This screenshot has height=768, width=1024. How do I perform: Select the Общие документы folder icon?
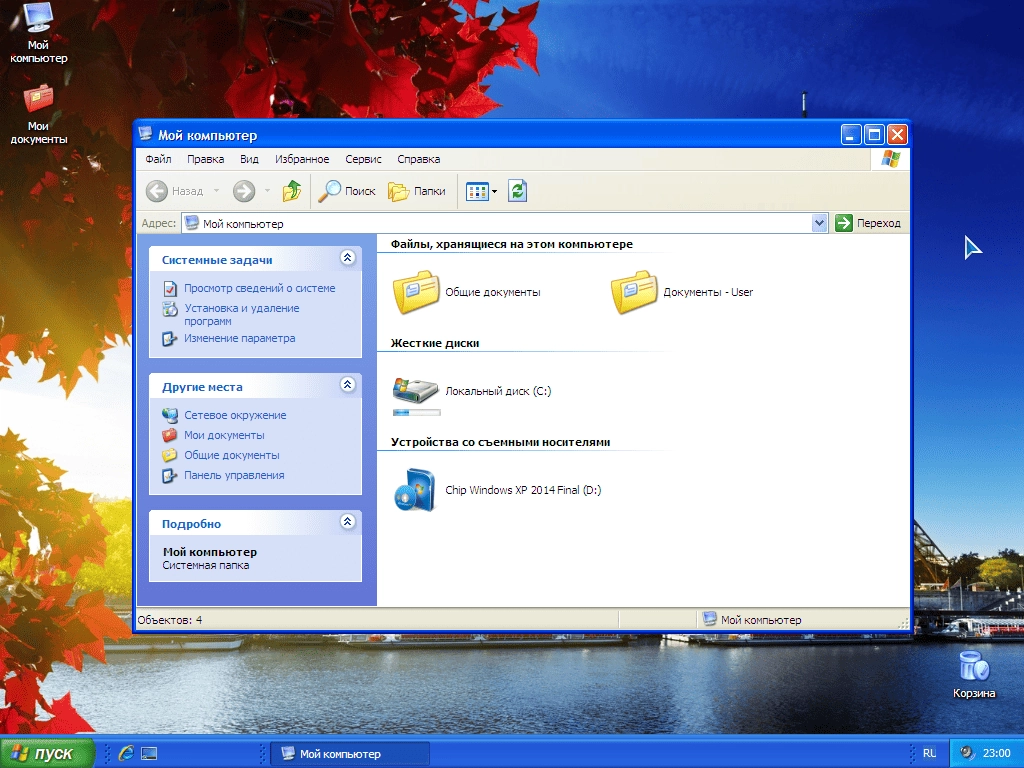[416, 292]
